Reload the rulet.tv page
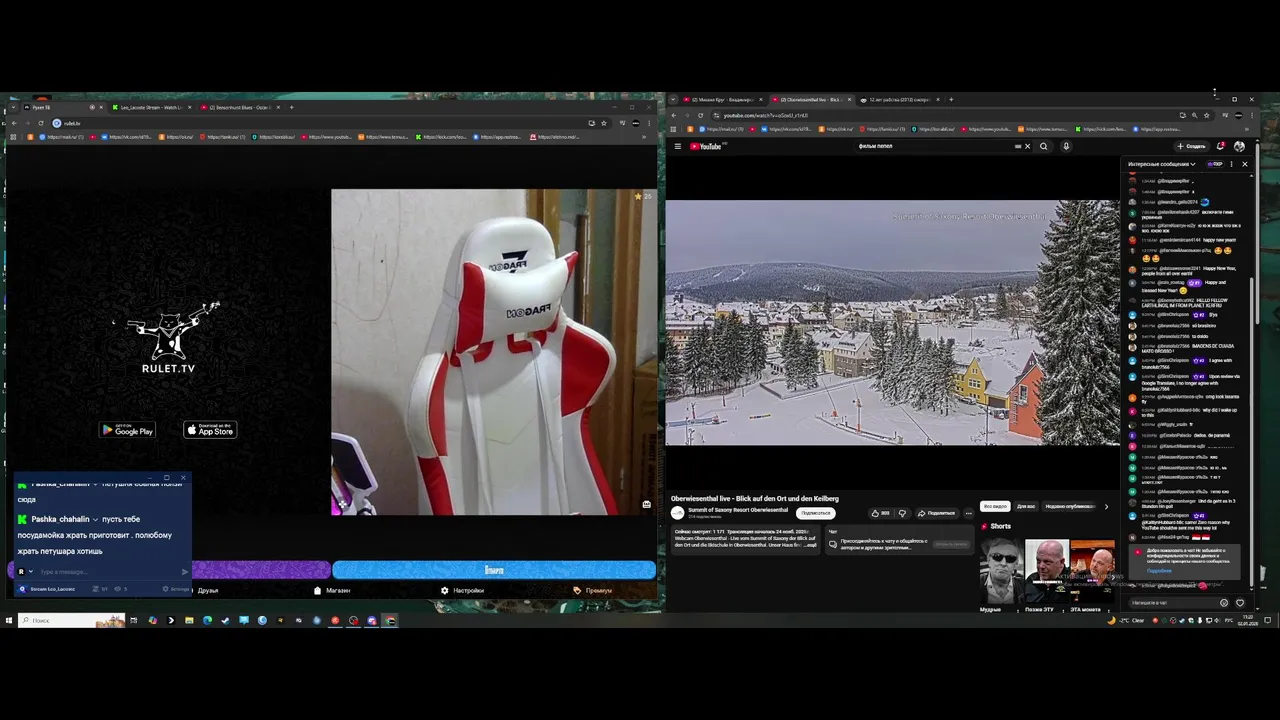This screenshot has height=720, width=1280. pyautogui.click(x=40, y=123)
